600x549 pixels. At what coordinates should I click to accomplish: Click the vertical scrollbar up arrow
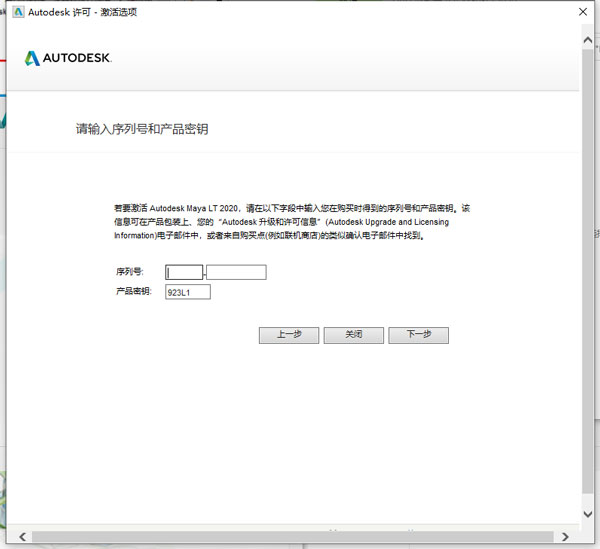pyautogui.click(x=588, y=40)
